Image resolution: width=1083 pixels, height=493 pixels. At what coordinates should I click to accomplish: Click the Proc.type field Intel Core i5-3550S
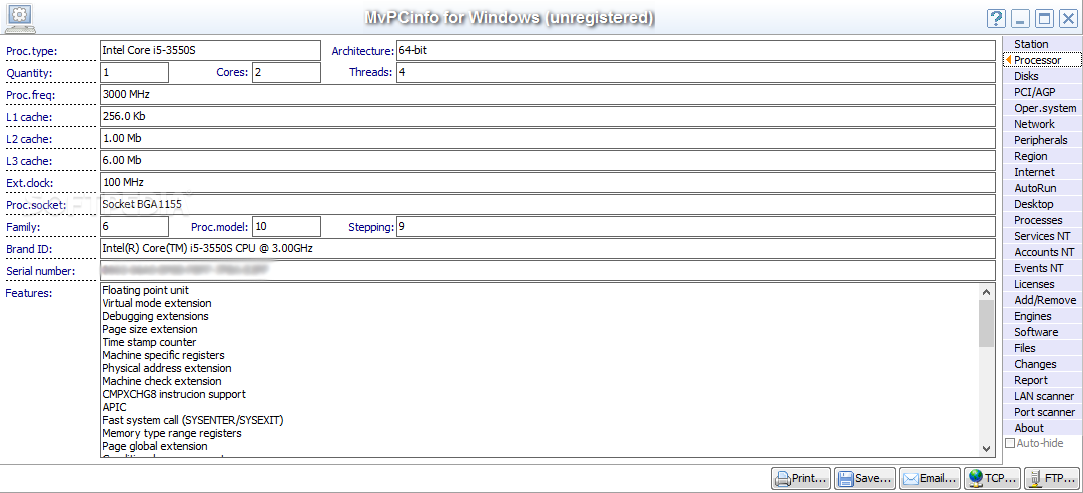coord(210,50)
